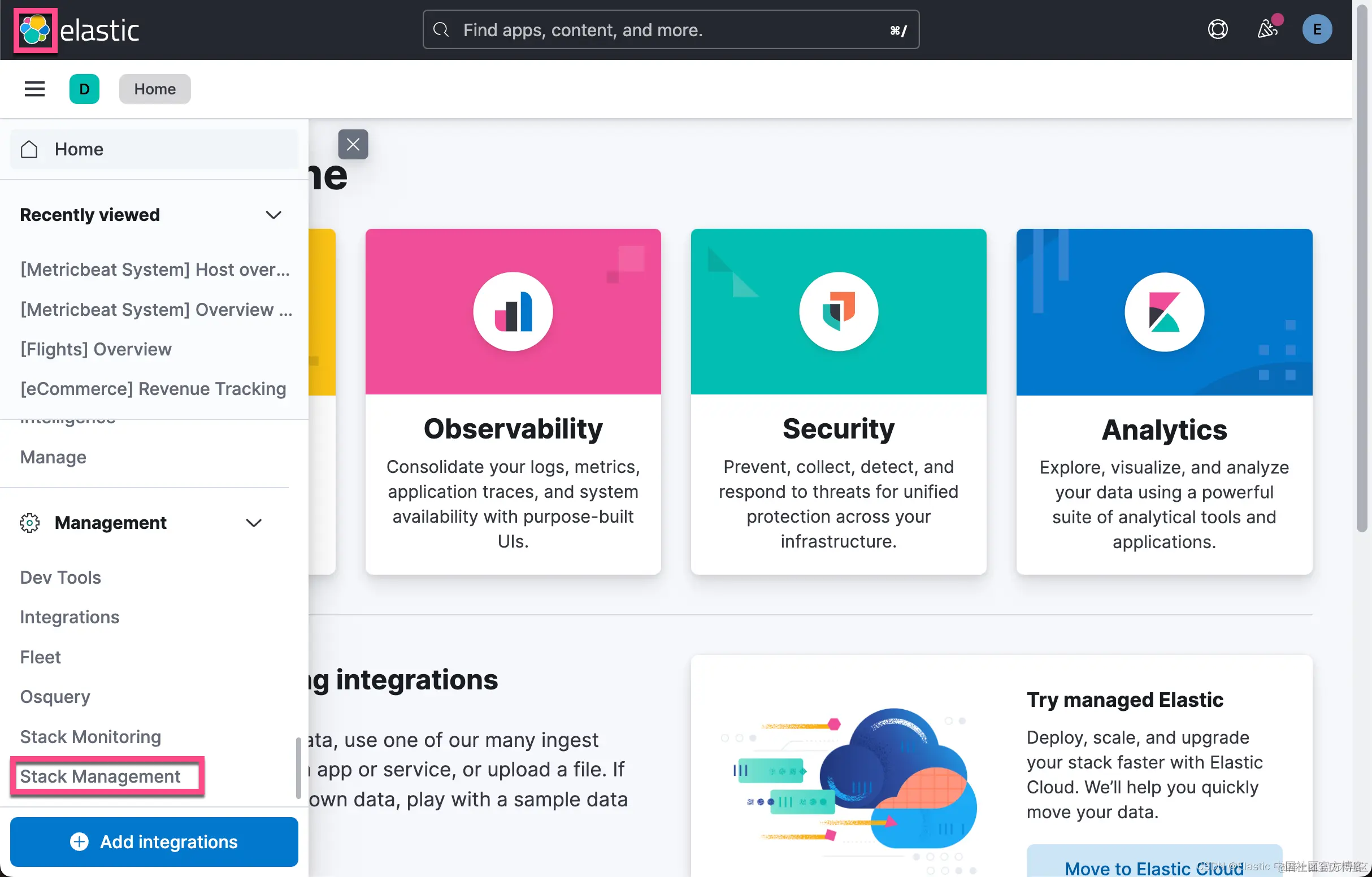Click the Security shield icon
The width and height of the screenshot is (1372, 877).
point(838,312)
